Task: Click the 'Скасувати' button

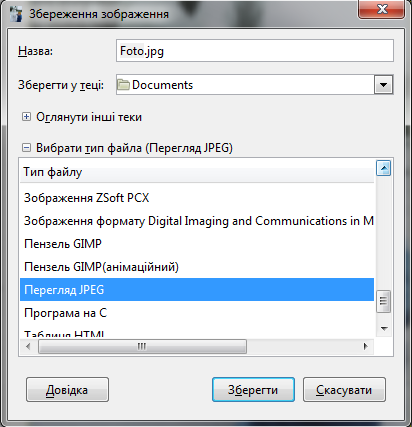Action: click(344, 390)
